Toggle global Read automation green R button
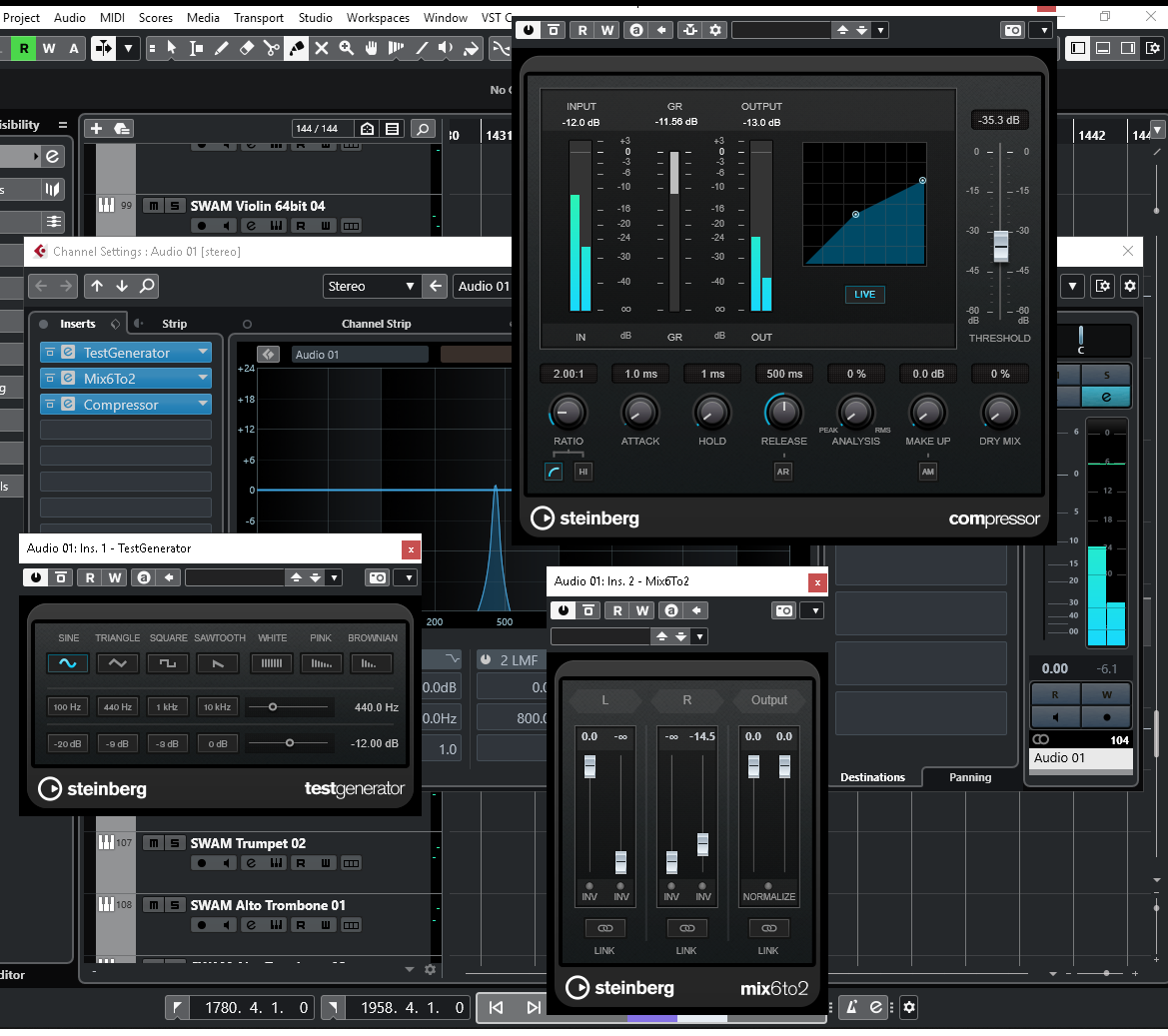The image size is (1168, 1036). pyautogui.click(x=24, y=48)
